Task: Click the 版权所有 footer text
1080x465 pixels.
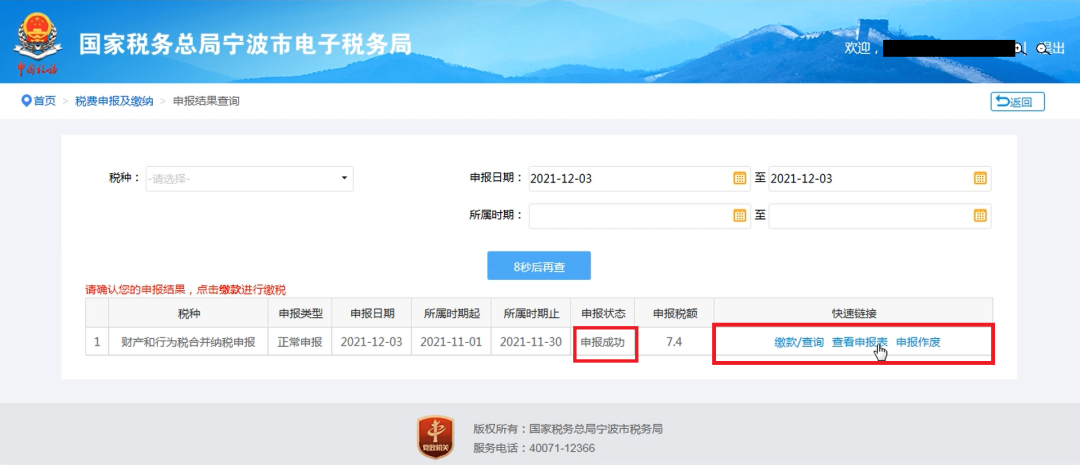Action: [x=568, y=428]
